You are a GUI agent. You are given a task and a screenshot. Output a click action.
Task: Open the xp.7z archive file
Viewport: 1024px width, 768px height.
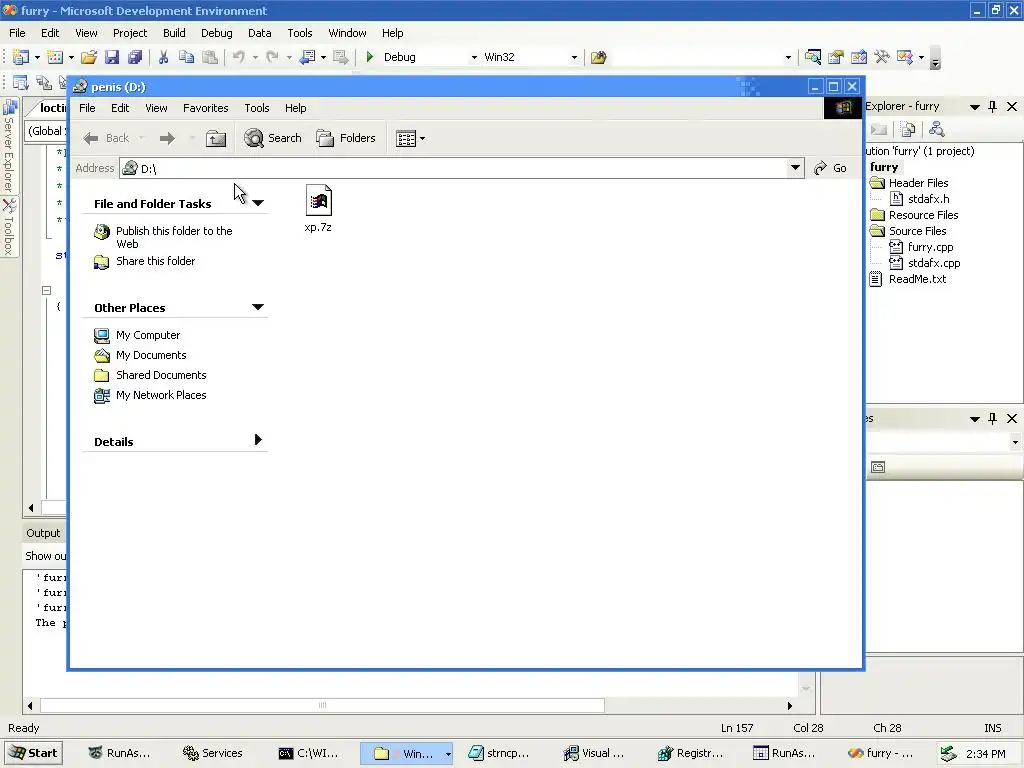coord(318,208)
